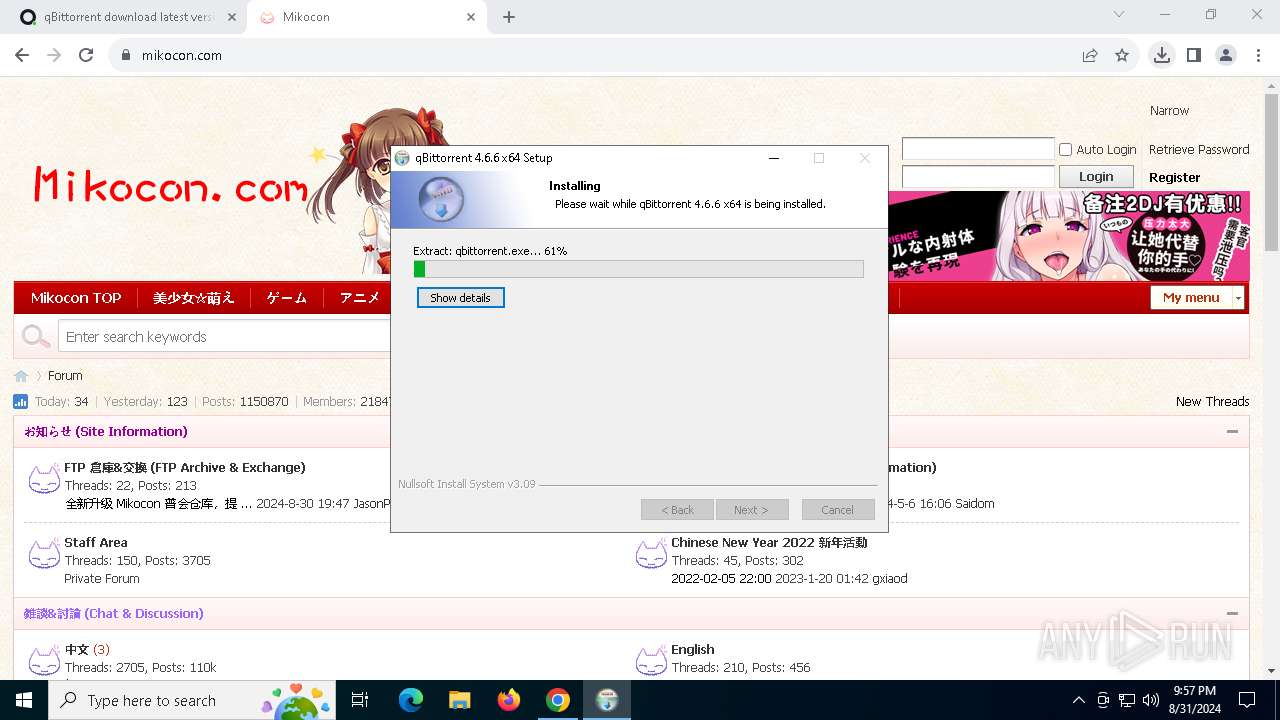Screen dimensions: 1280x720
Task: Click the taskbar clock showing 9:57 PM
Action: tap(1195, 700)
